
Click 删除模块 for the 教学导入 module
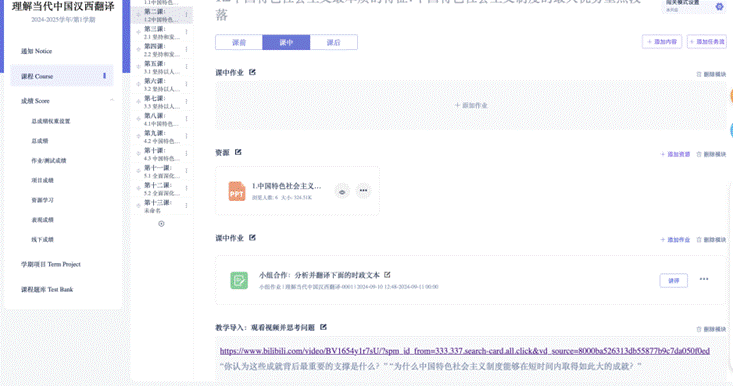click(x=711, y=329)
